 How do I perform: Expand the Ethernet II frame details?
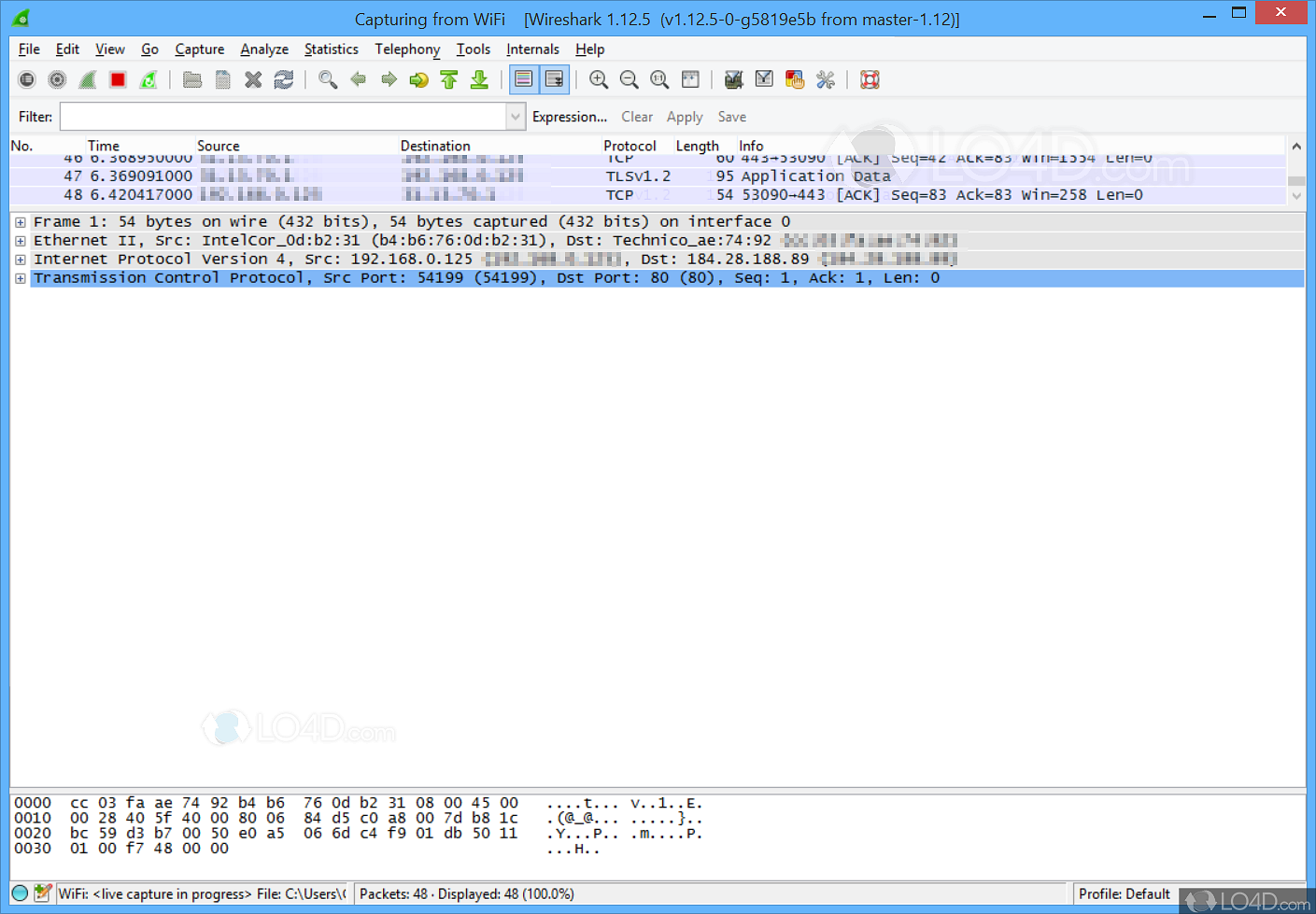[20, 240]
